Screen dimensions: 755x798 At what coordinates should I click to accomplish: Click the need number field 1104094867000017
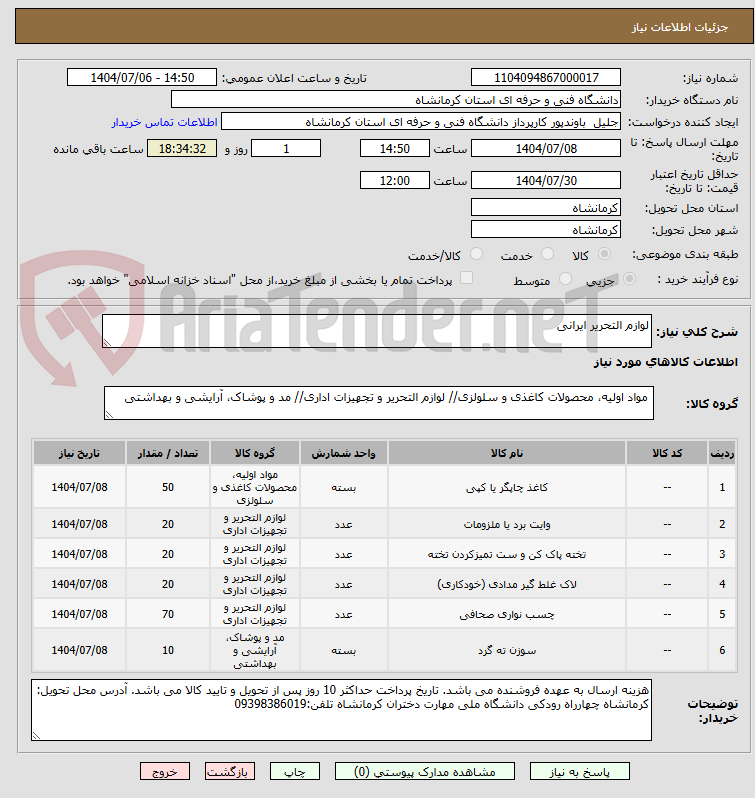click(545, 77)
